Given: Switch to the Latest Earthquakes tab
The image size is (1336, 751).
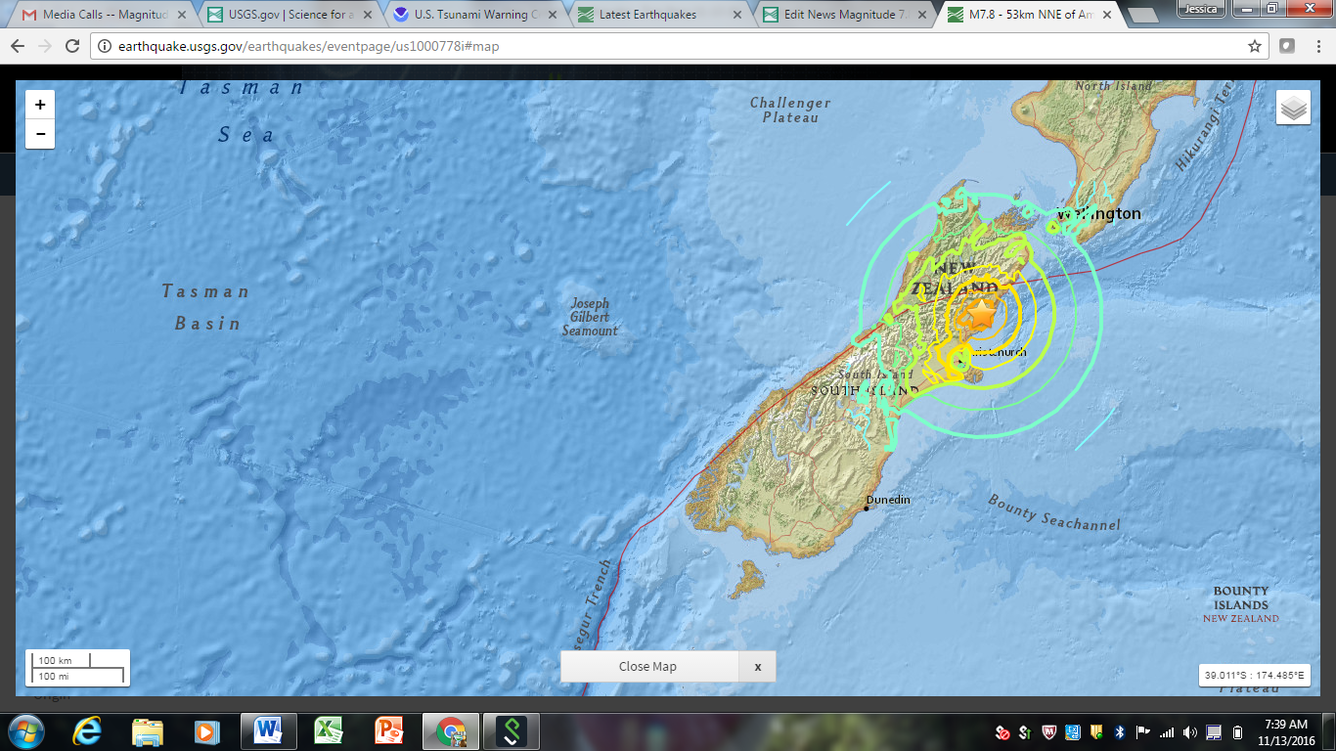Looking at the screenshot, I should pyautogui.click(x=658, y=15).
